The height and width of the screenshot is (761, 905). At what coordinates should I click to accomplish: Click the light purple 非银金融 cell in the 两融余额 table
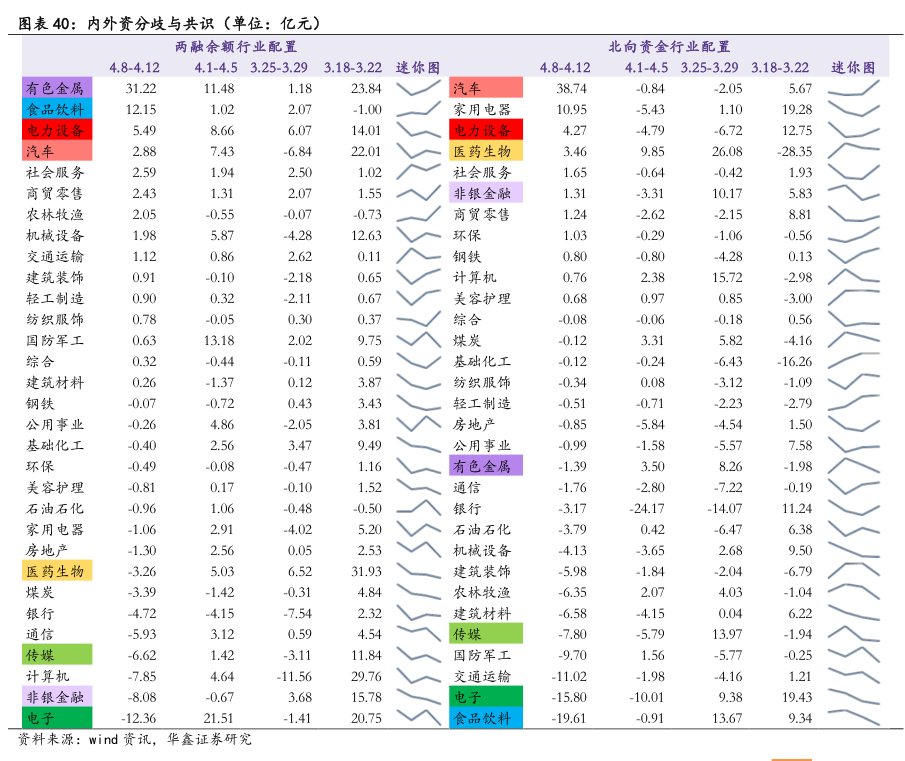point(56,697)
